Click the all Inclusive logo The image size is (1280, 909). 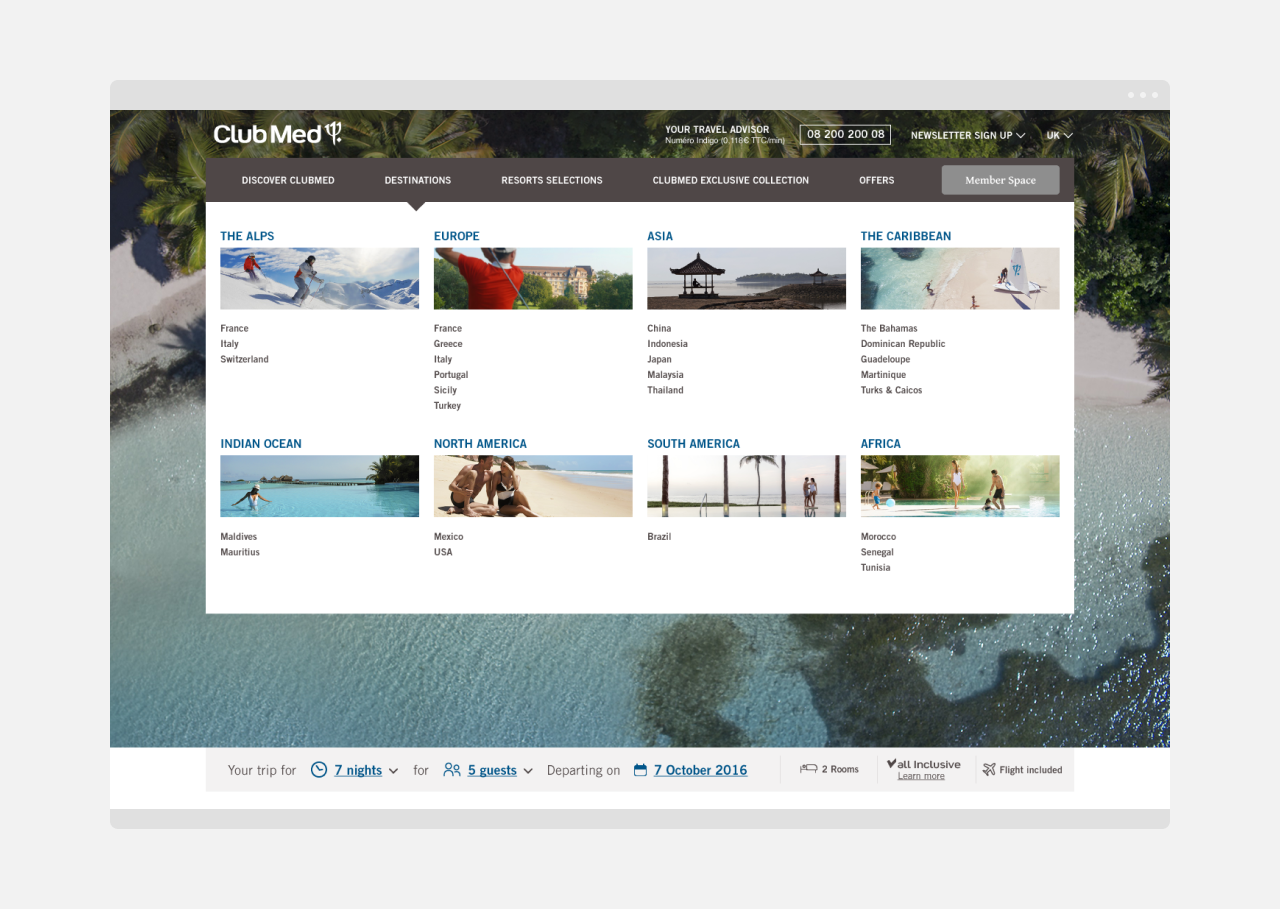923,764
